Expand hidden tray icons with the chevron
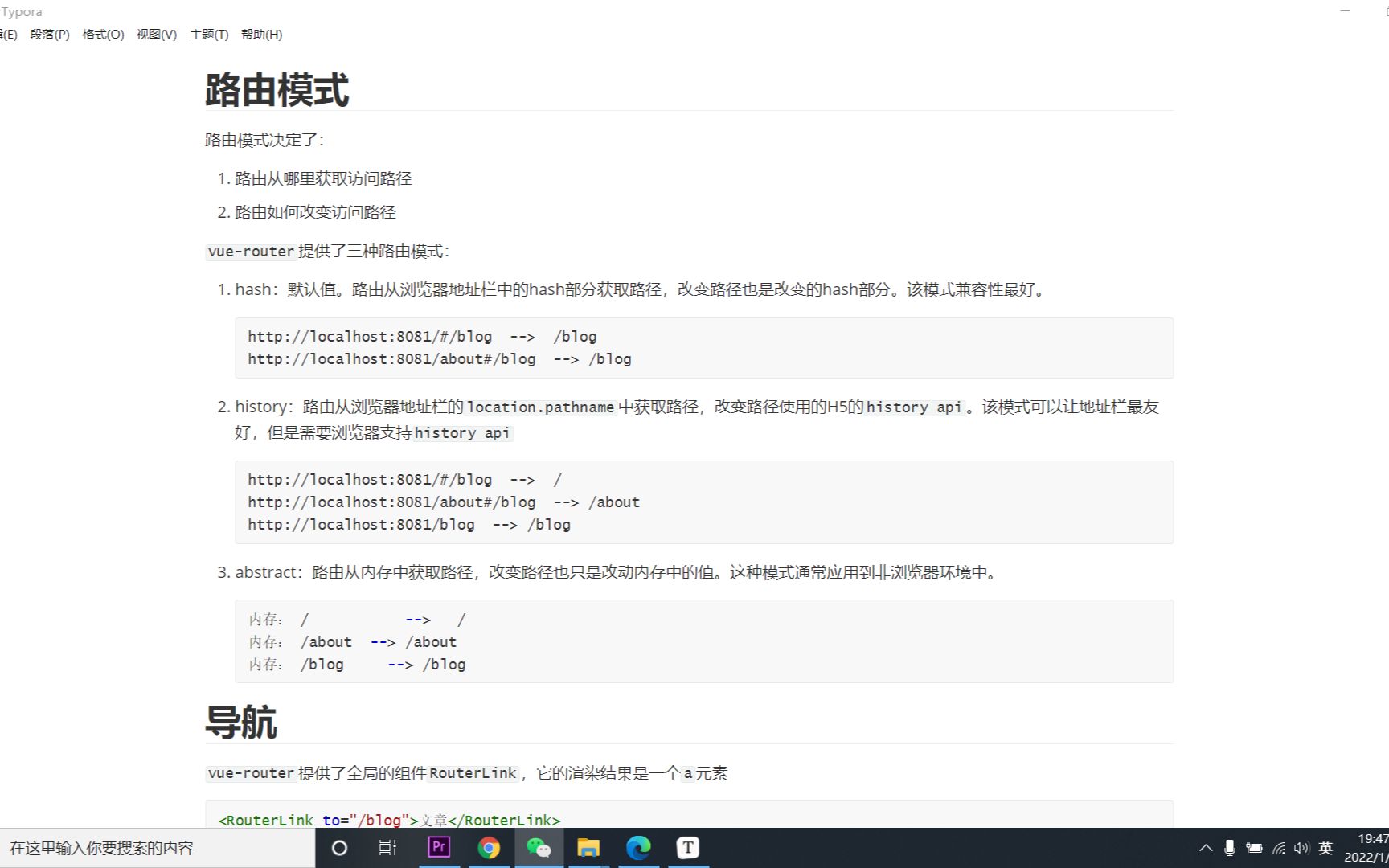The height and width of the screenshot is (868, 1389). (1205, 848)
